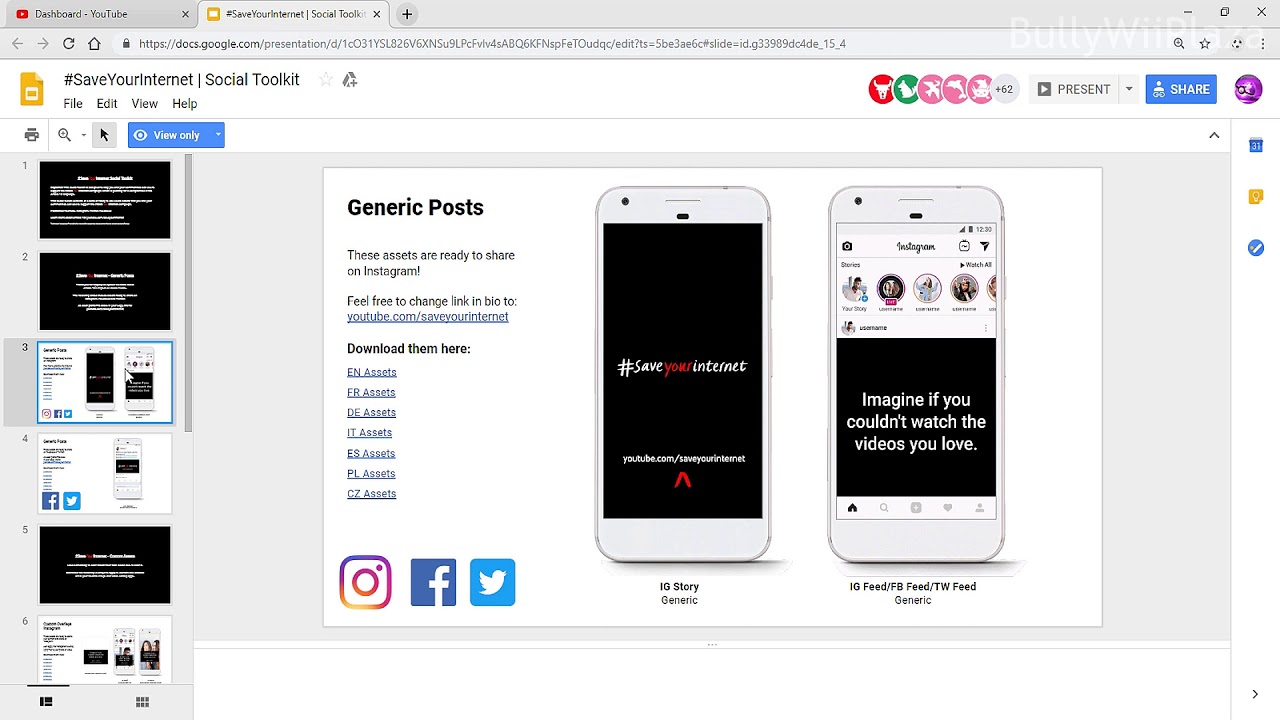Click the pink axolotl viewer avatar
Image resolution: width=1280 pixels, height=720 pixels.
point(980,89)
